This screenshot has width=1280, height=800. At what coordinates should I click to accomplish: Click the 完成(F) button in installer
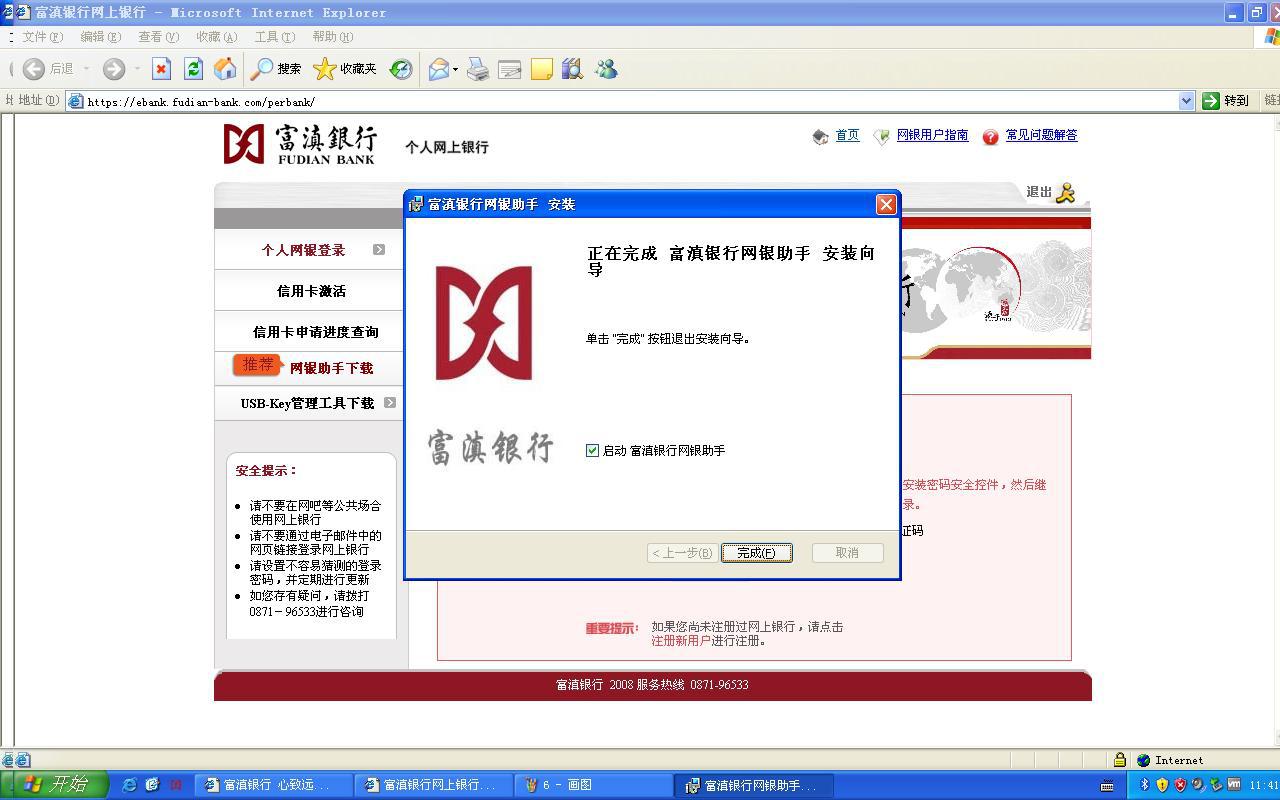pos(756,553)
